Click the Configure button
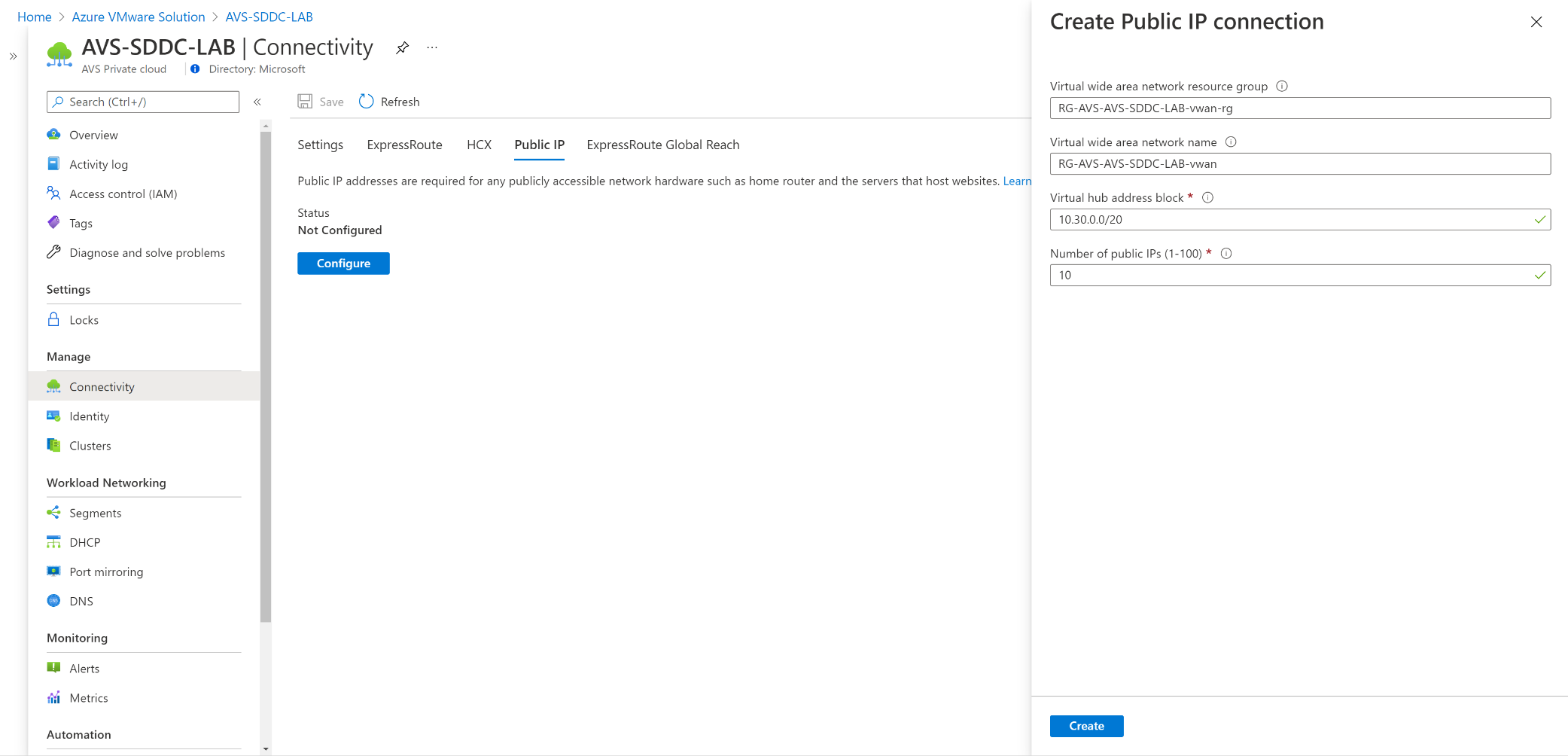 (x=343, y=264)
